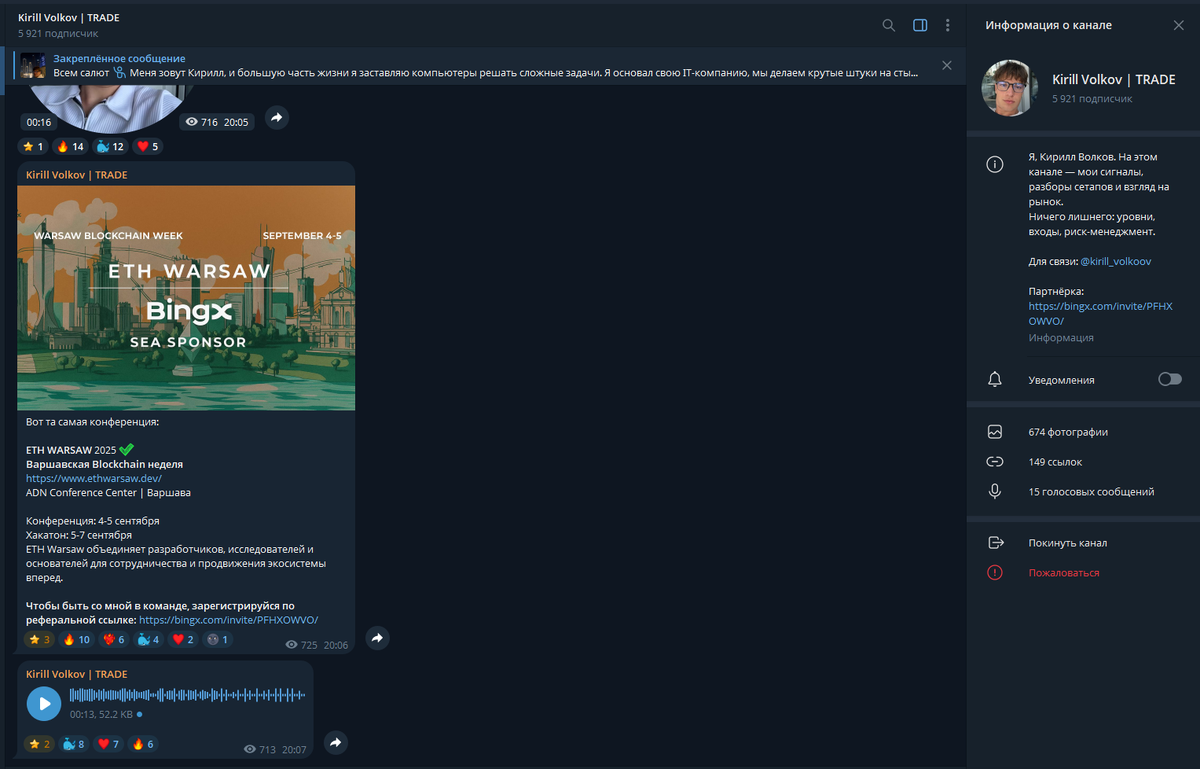The image size is (1200, 769).
Task: Add fire reaction with 14 on video message
Action: (x=70, y=147)
